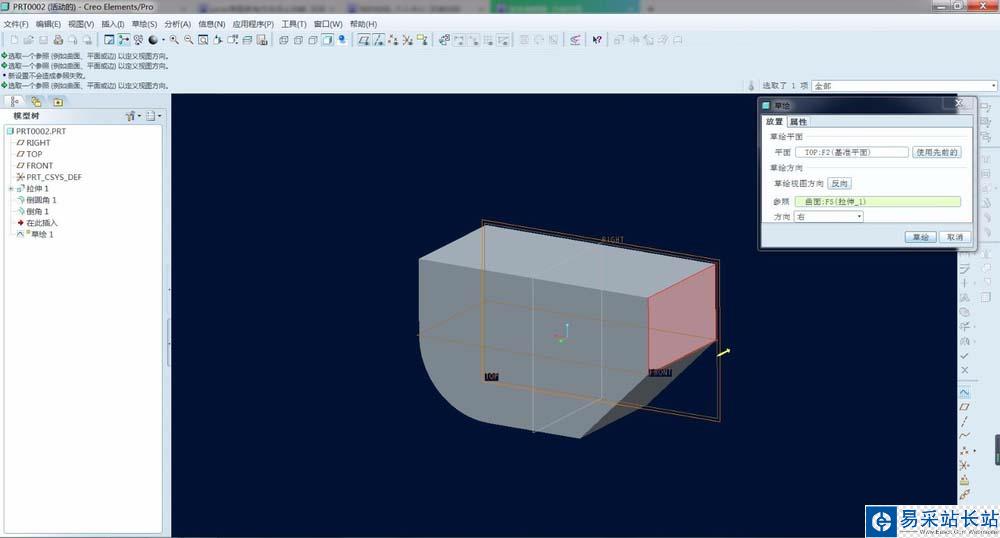1000x538 pixels.
Task: Open the shaded sphere appearance gallery icon
Action: (153, 40)
